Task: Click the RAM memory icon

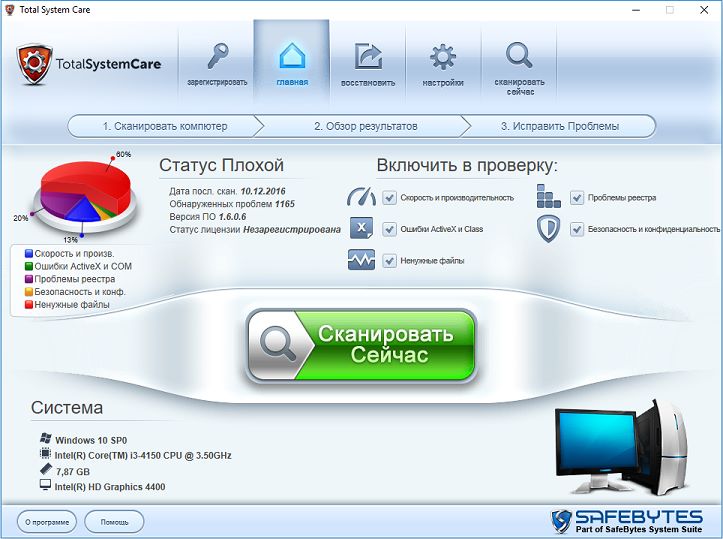Action: 45,469
